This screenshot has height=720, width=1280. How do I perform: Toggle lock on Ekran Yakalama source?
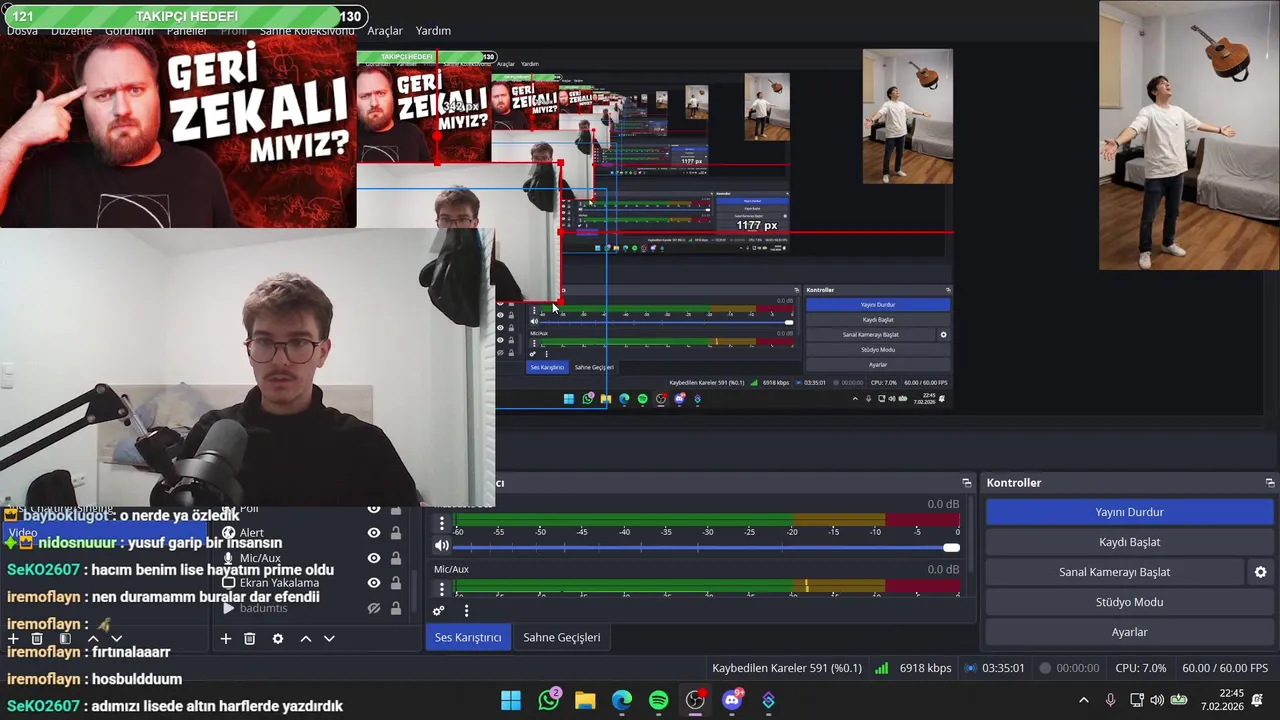[x=396, y=583]
